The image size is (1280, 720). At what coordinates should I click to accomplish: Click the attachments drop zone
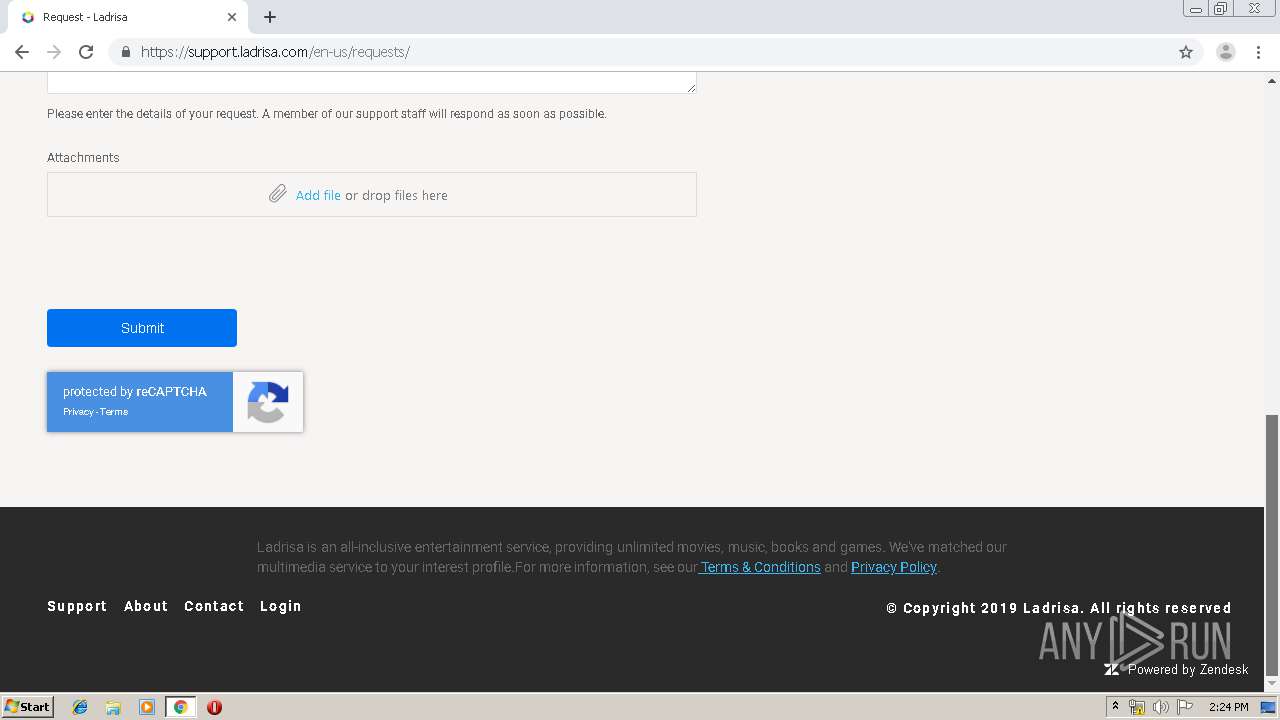point(372,194)
